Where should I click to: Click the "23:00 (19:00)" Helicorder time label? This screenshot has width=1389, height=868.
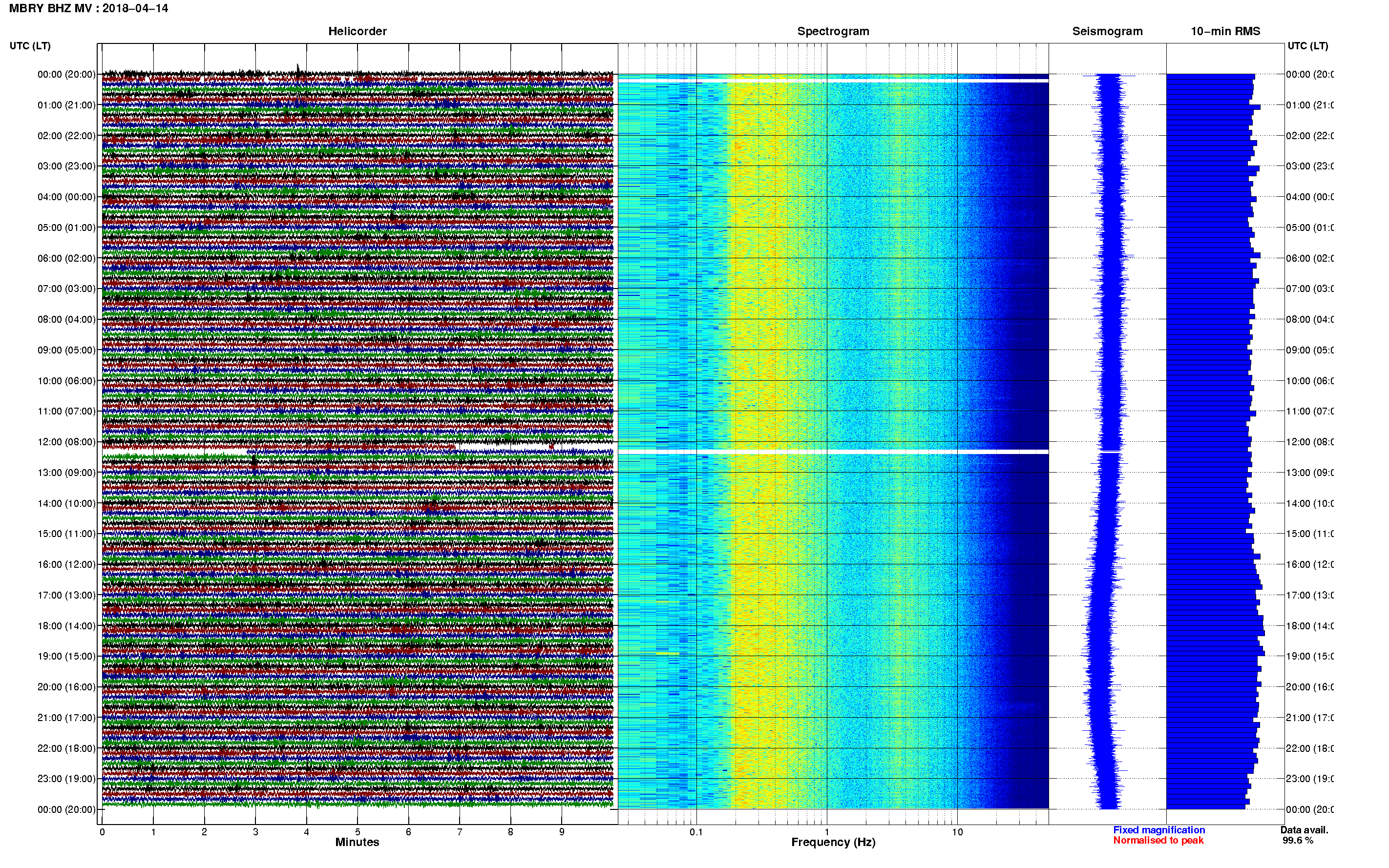[66, 779]
